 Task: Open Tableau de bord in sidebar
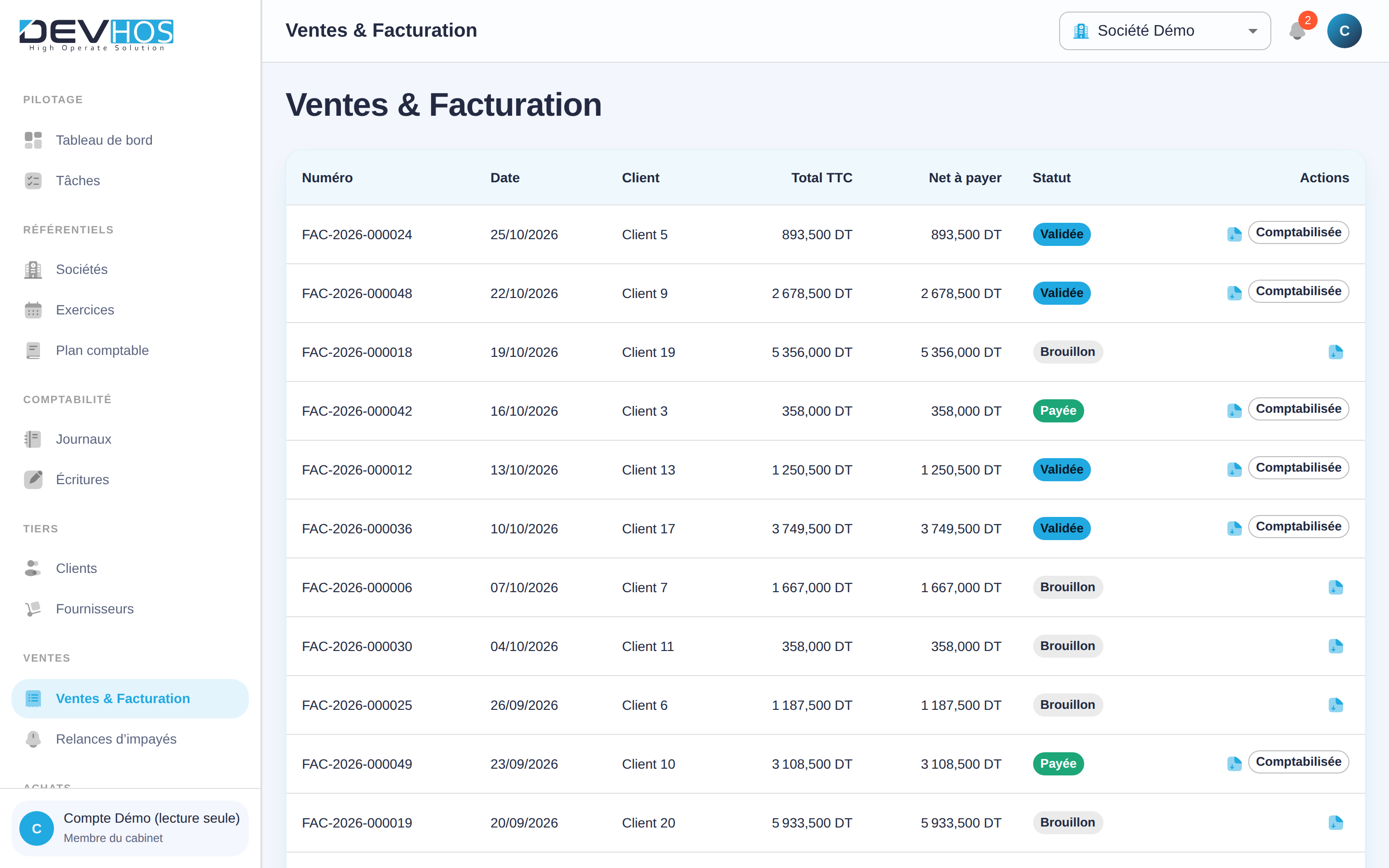click(x=130, y=140)
